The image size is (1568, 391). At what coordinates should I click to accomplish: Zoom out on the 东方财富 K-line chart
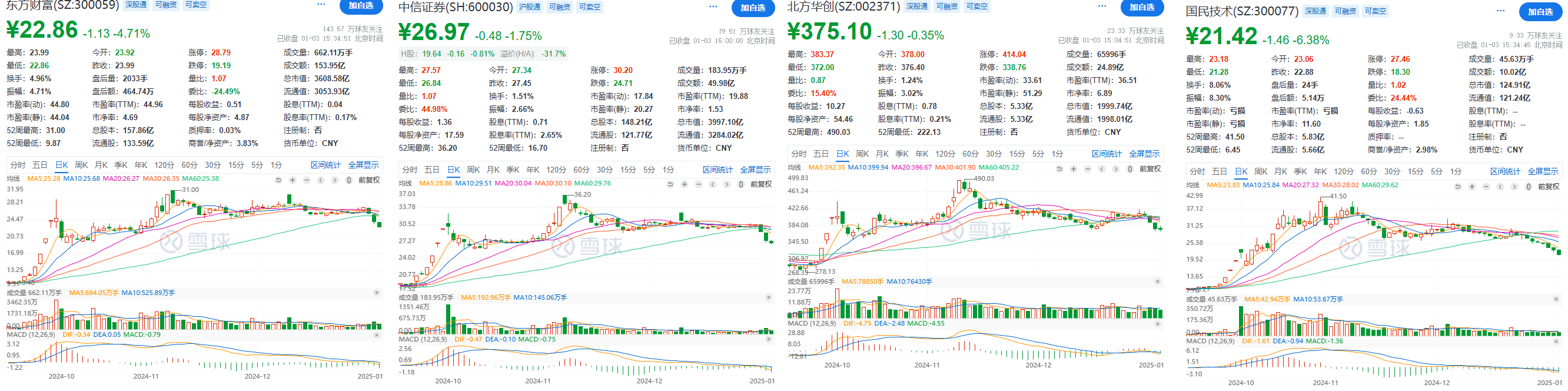306,180
